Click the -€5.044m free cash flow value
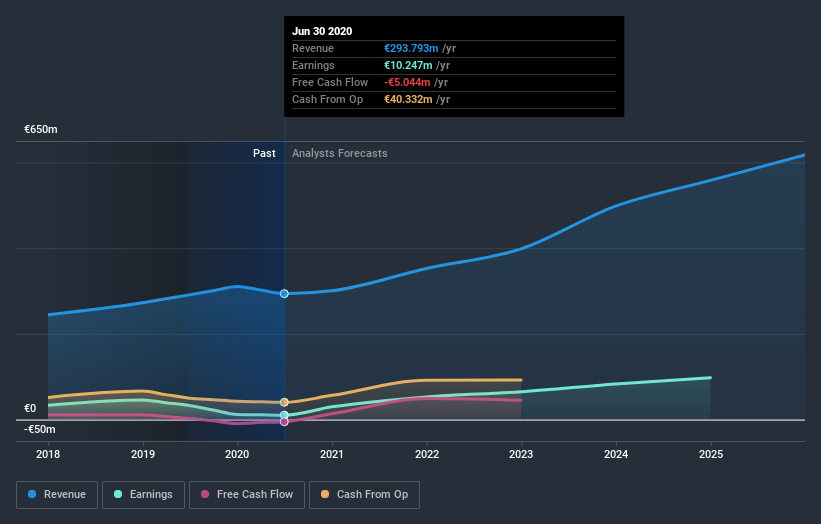Screen dimensions: 821x524 coord(407,82)
